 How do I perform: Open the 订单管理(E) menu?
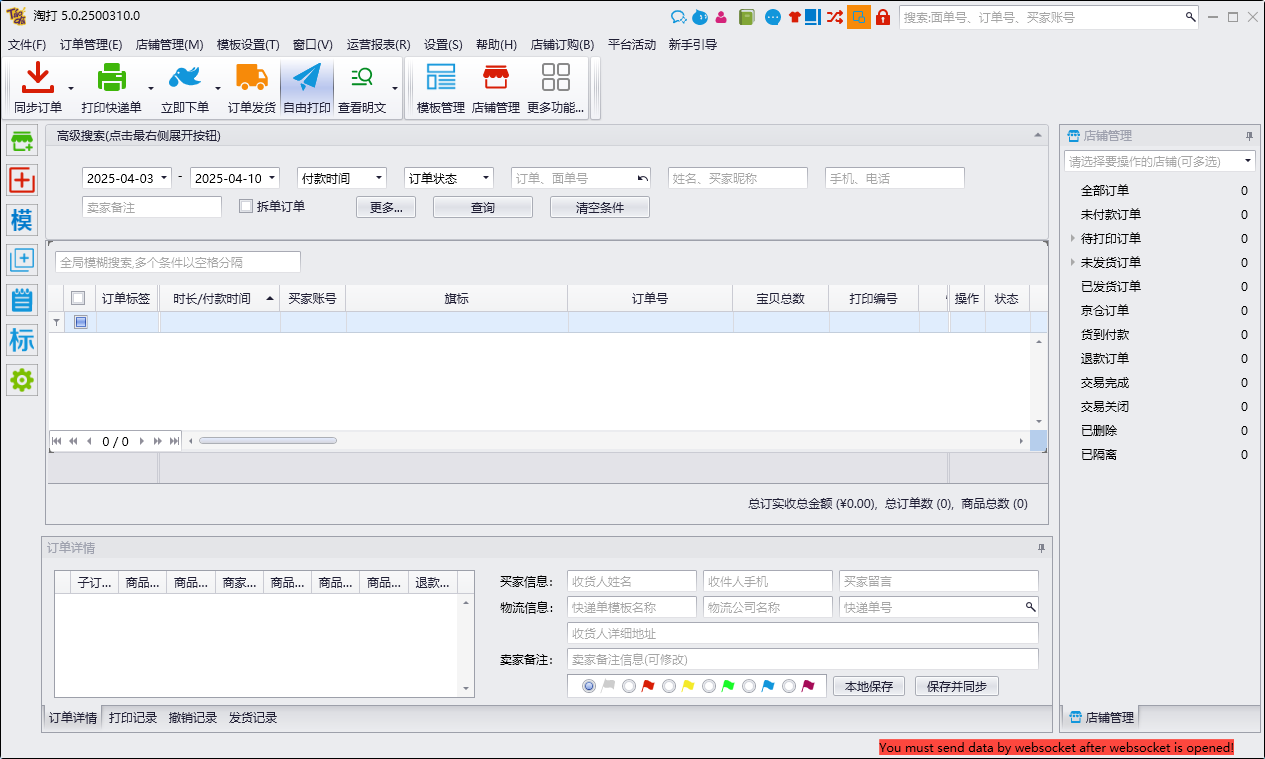91,45
